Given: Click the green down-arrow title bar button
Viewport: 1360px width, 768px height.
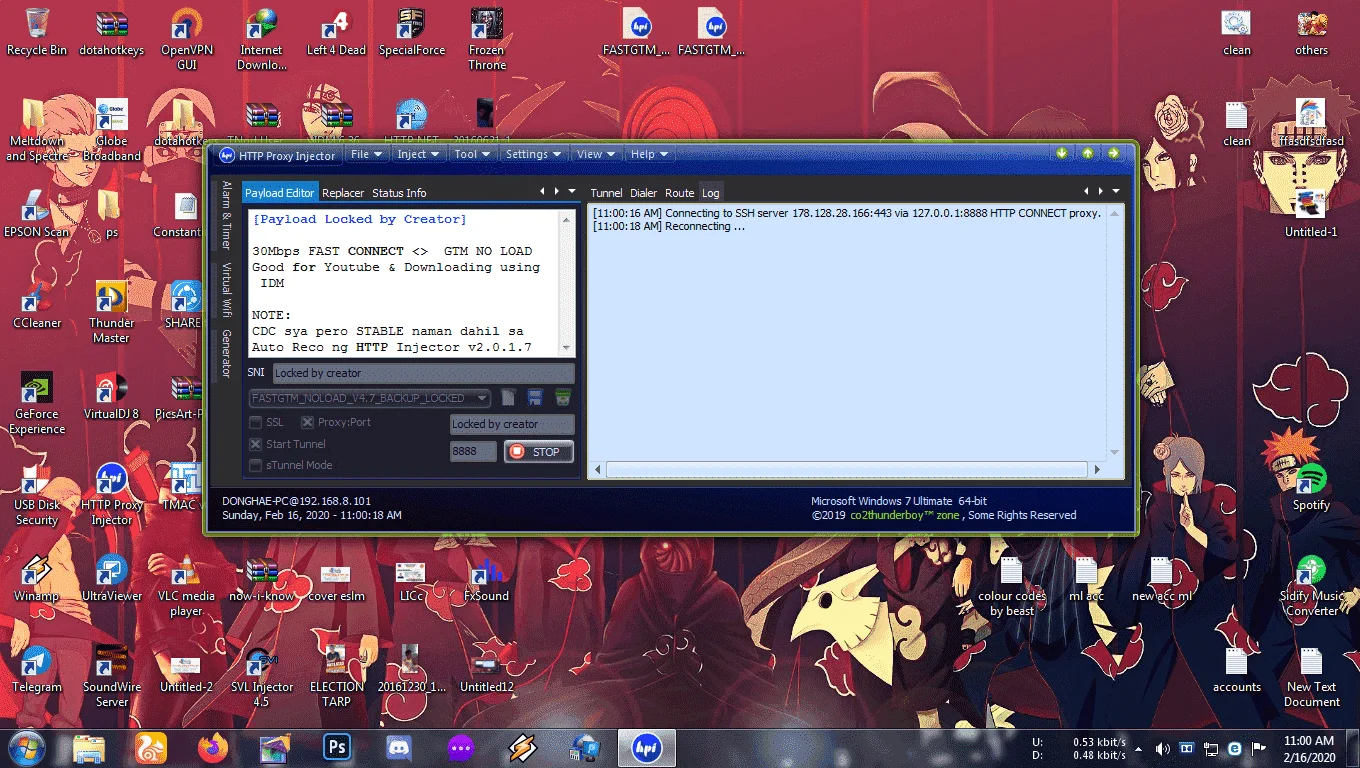Looking at the screenshot, I should click(1062, 153).
